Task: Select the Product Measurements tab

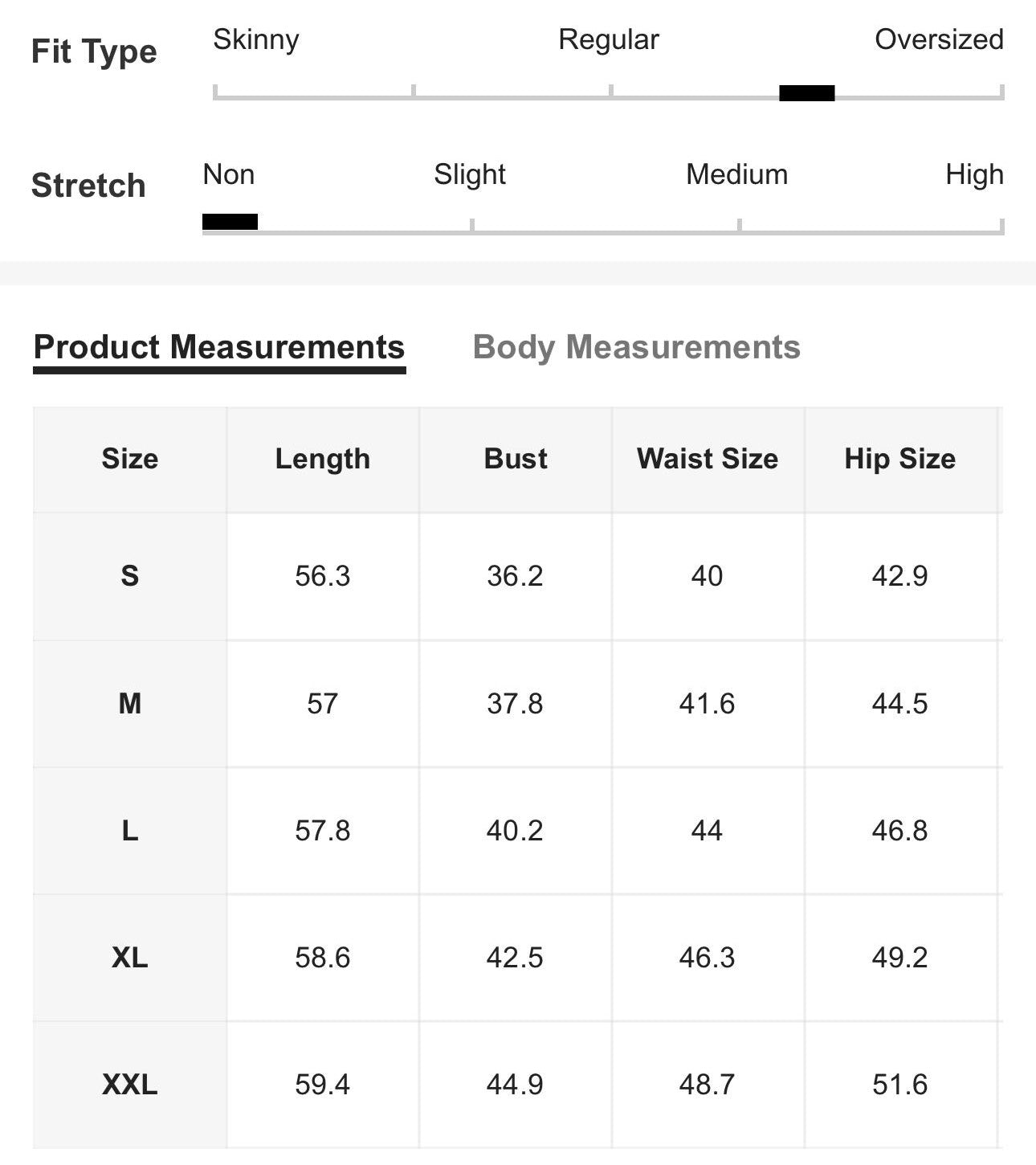Action: click(219, 347)
